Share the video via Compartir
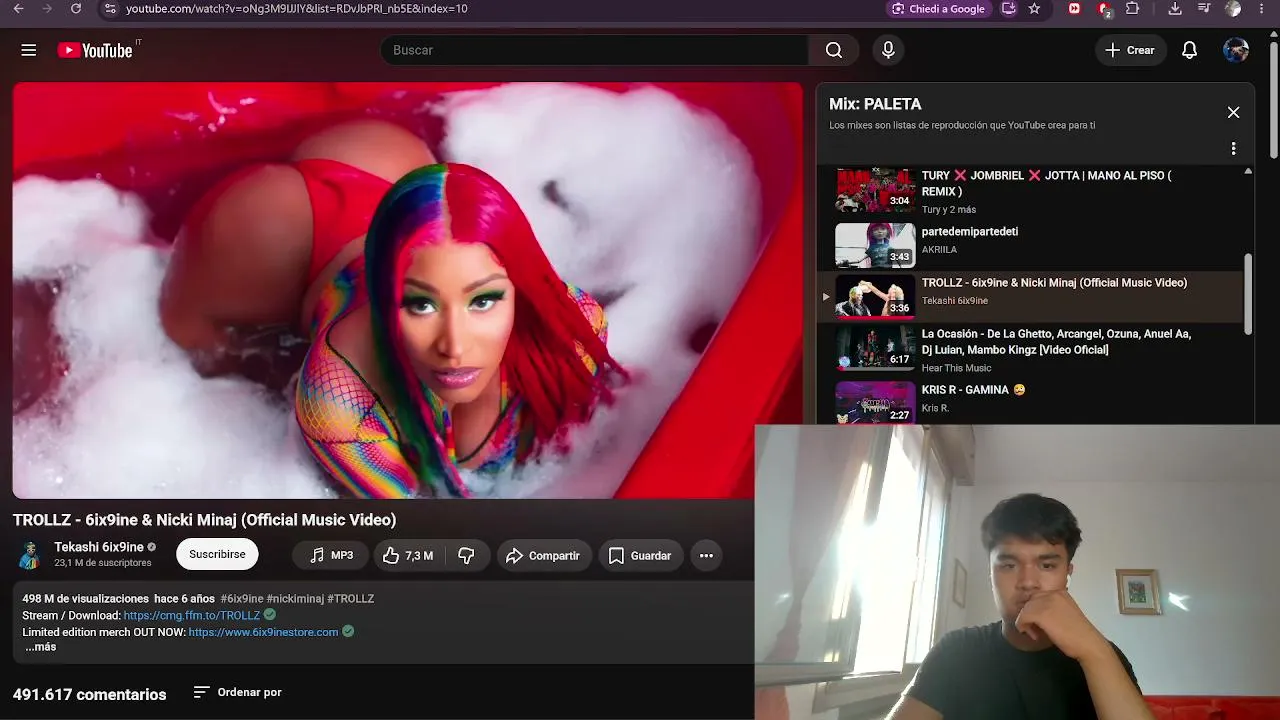 543,555
